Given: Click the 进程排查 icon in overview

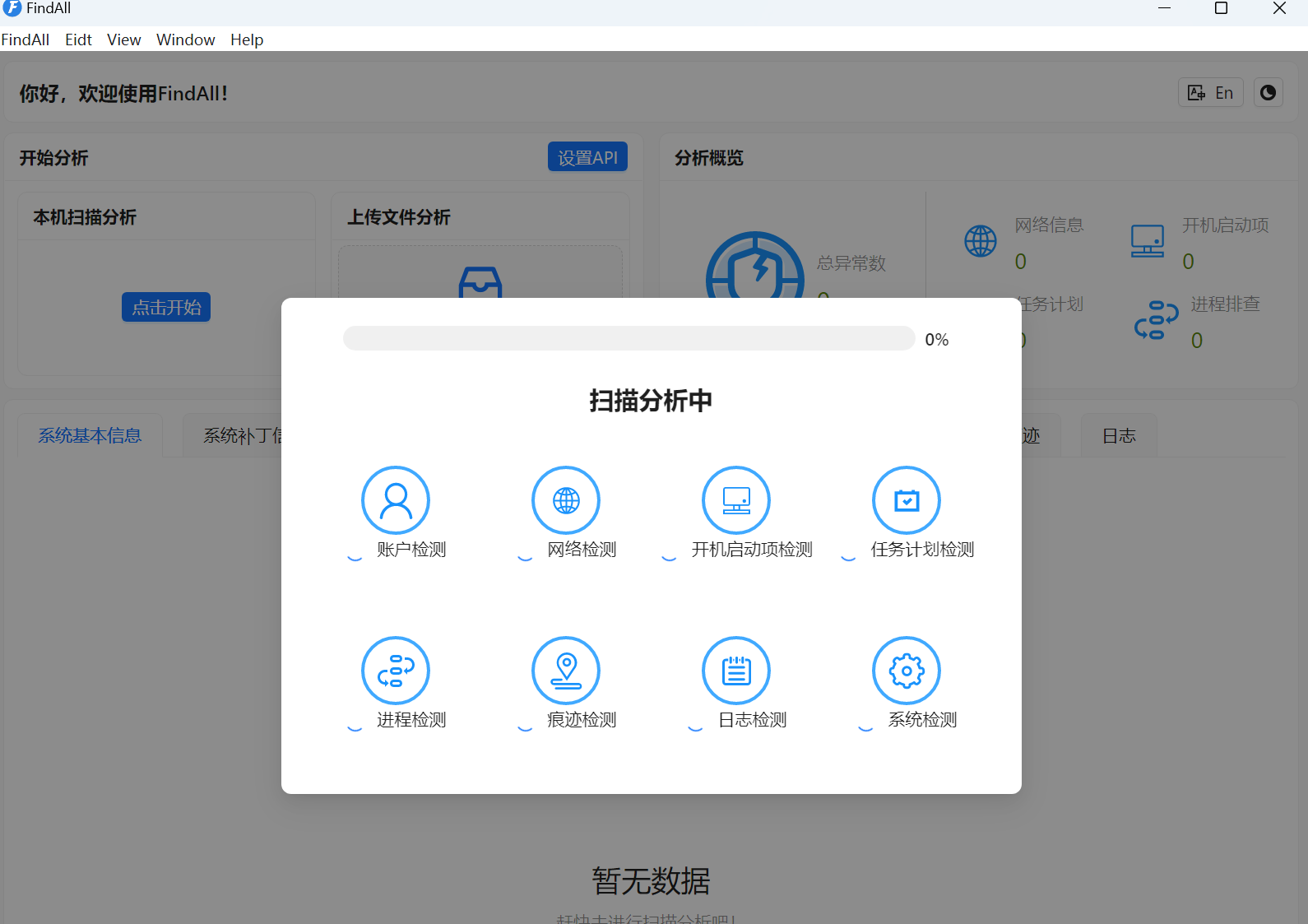Looking at the screenshot, I should point(1156,320).
